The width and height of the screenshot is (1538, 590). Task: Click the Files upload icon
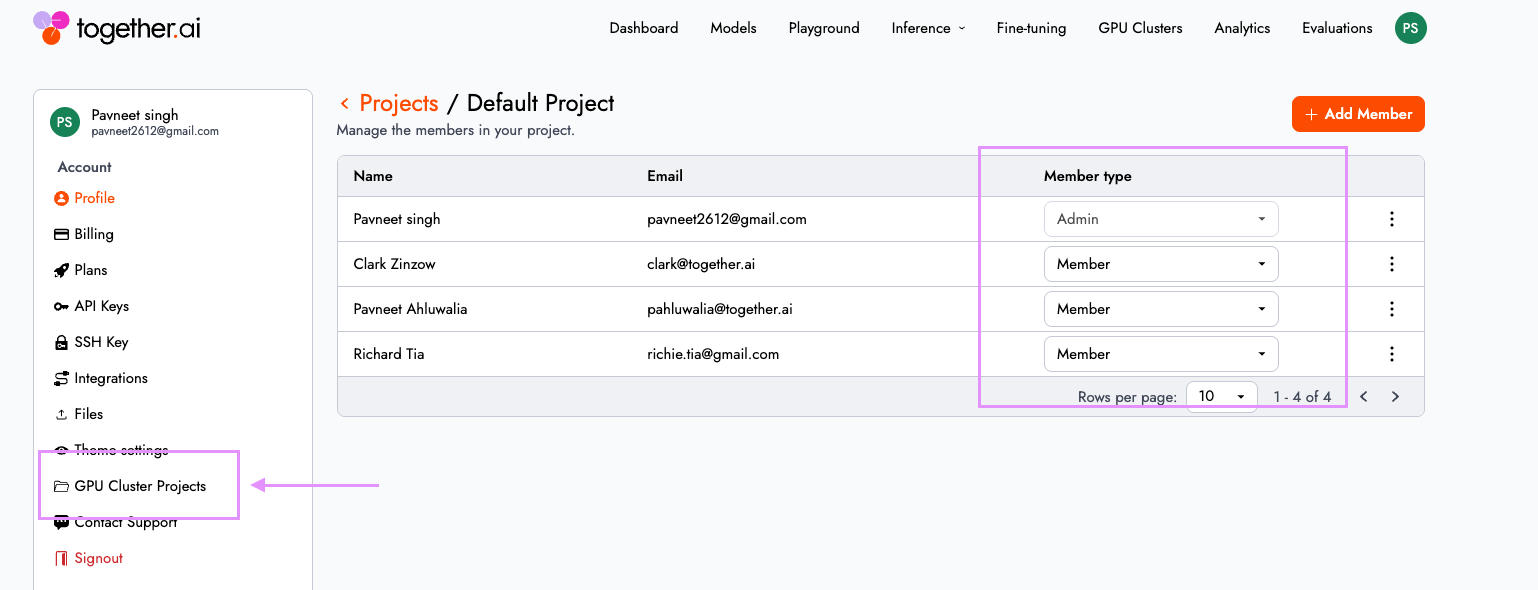tap(61, 414)
